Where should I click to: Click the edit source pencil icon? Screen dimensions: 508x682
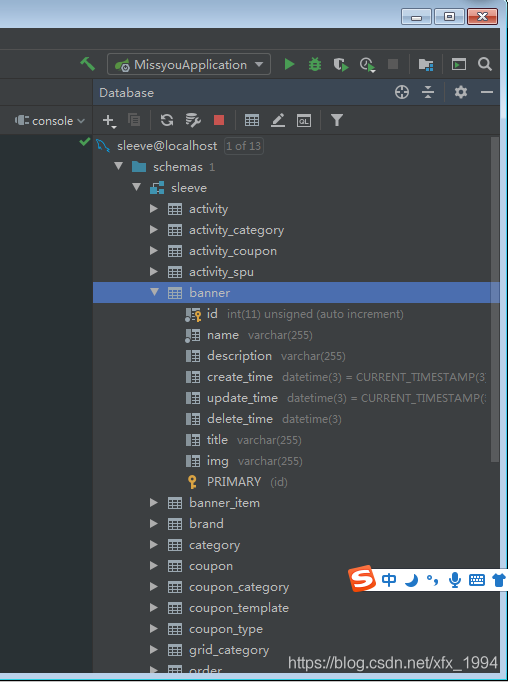[278, 120]
